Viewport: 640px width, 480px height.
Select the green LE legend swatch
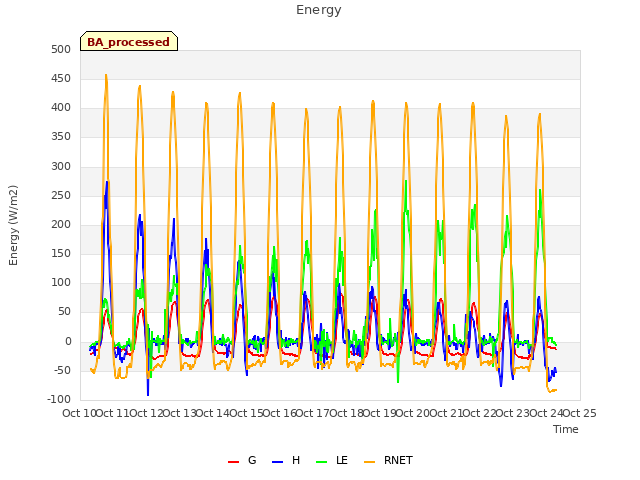pyautogui.click(x=322, y=462)
